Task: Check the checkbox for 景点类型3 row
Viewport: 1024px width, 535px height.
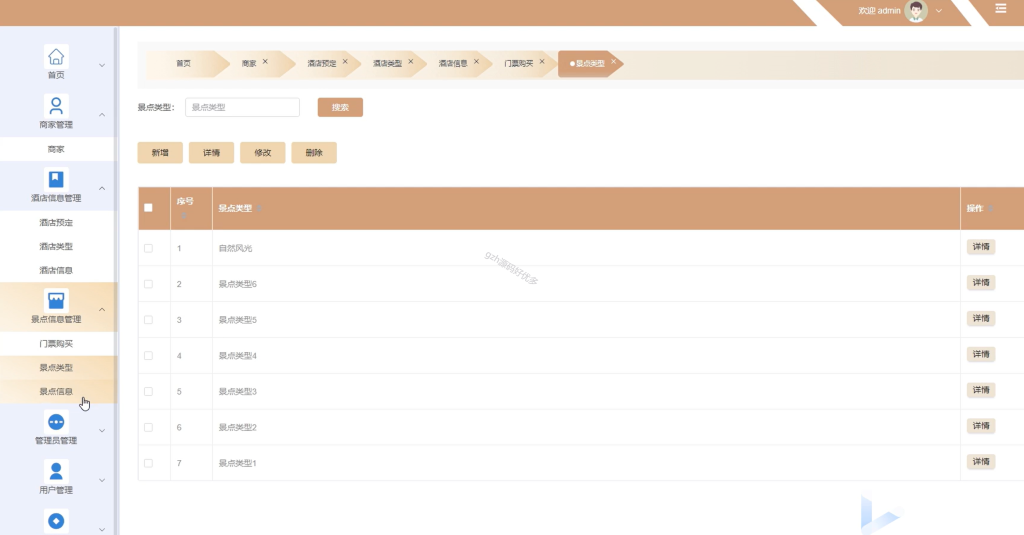Action: pos(148,391)
